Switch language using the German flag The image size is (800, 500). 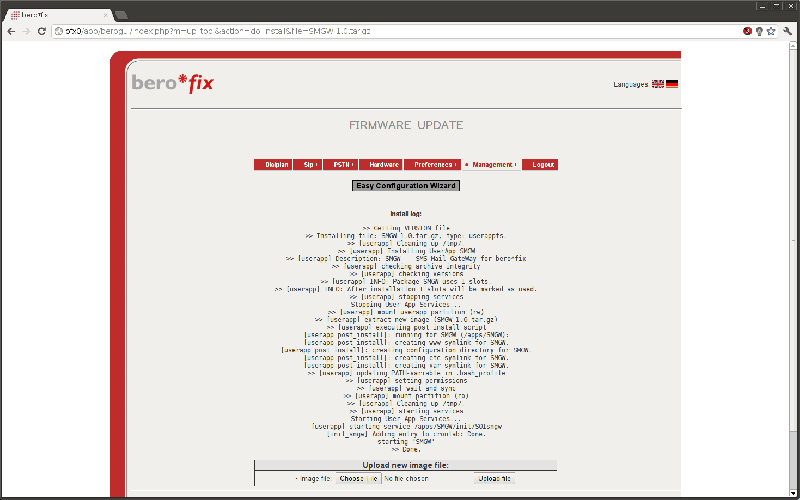click(672, 84)
